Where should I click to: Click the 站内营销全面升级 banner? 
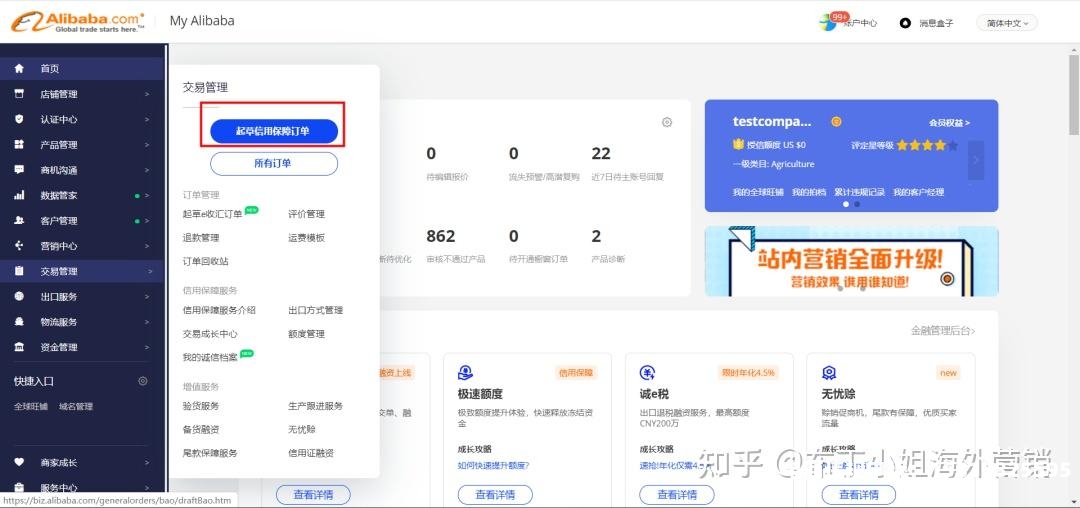coord(851,261)
